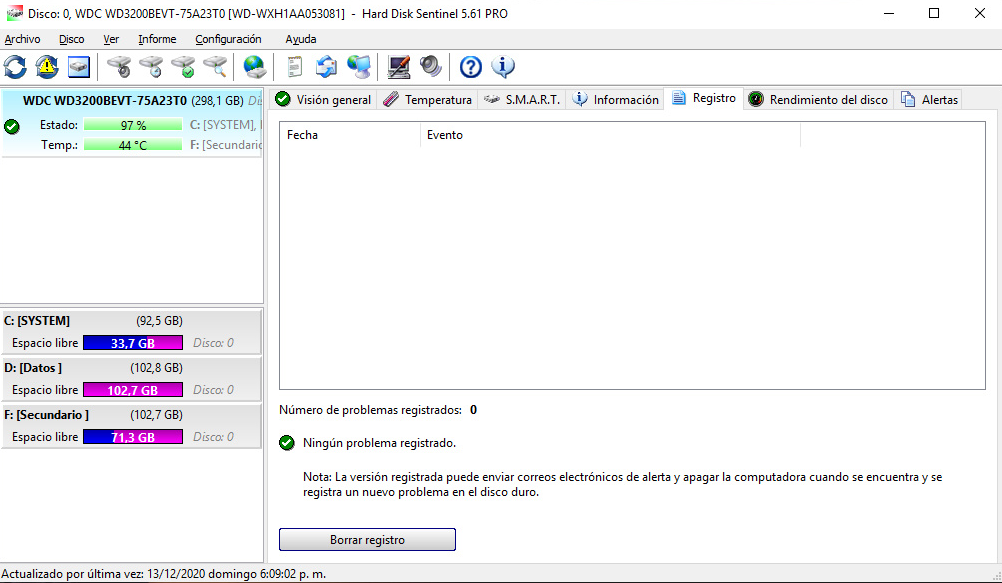Switch to the Rendimiento del disco tab
Viewport: 1002px width, 583px height.
819,100
